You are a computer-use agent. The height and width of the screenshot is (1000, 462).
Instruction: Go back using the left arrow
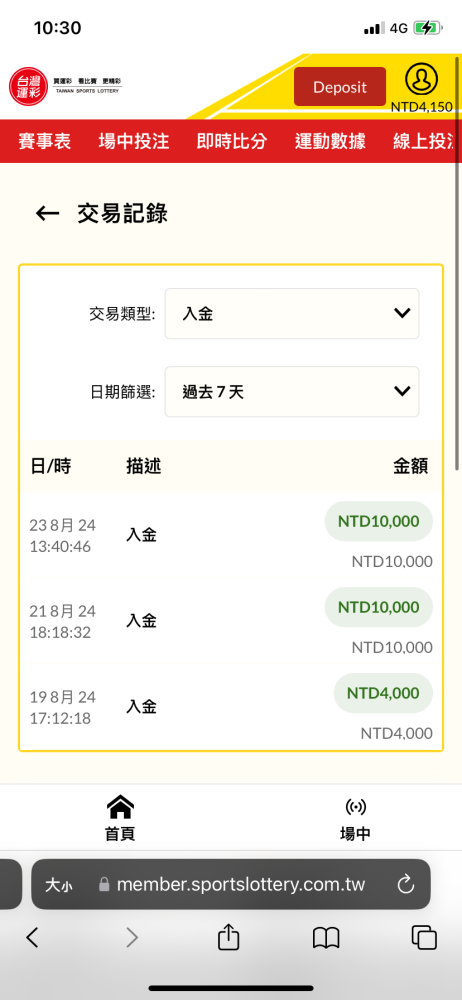pos(47,214)
